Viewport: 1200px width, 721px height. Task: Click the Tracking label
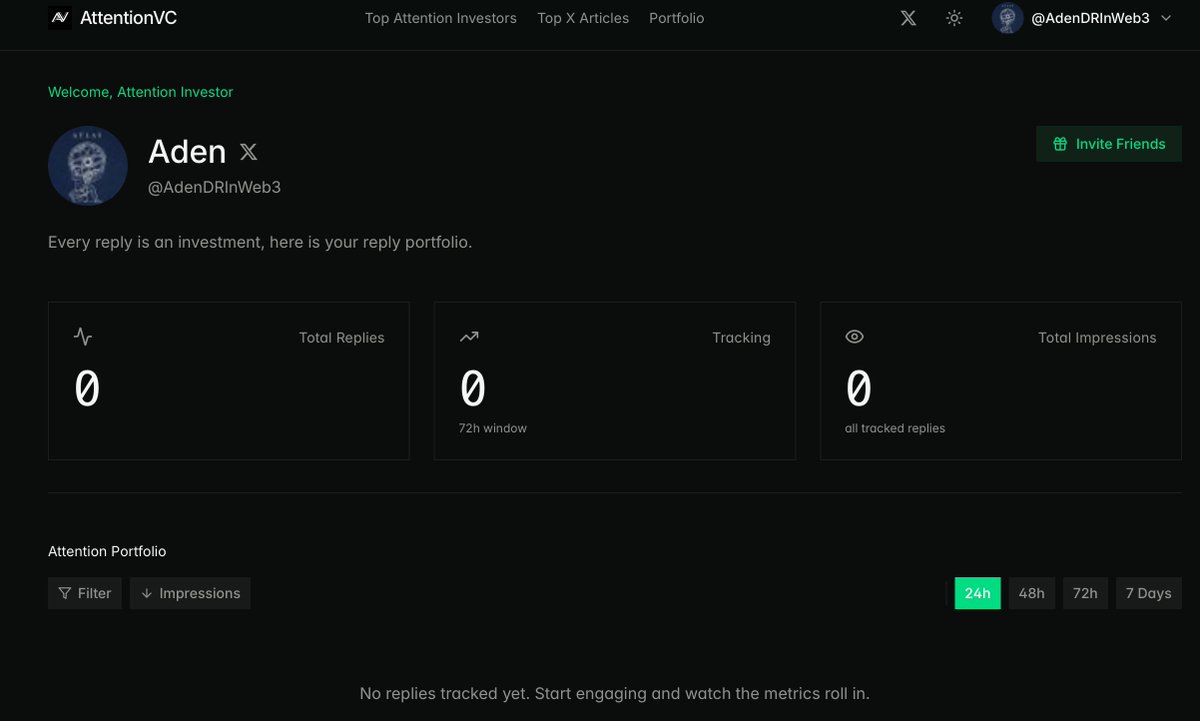pos(741,338)
